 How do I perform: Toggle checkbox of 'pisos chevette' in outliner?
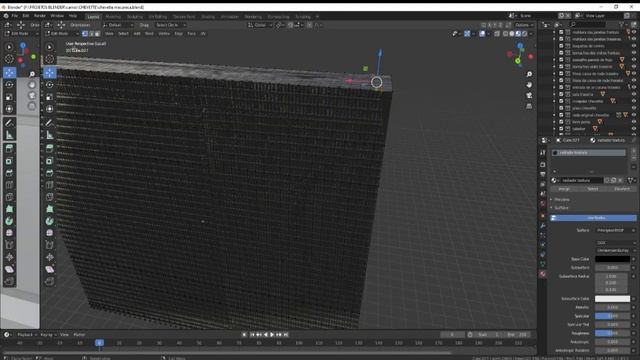(x=561, y=108)
